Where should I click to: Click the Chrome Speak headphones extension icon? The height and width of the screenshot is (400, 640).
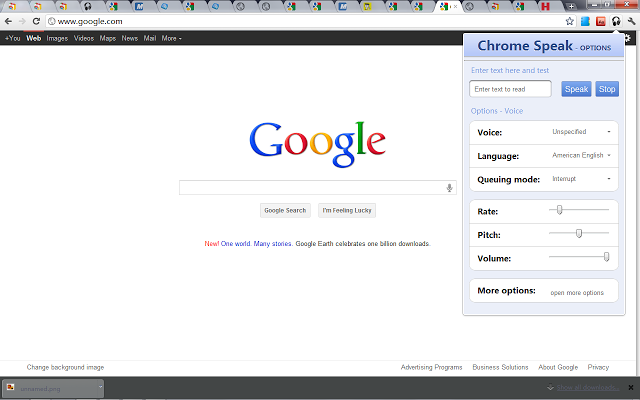coord(615,21)
